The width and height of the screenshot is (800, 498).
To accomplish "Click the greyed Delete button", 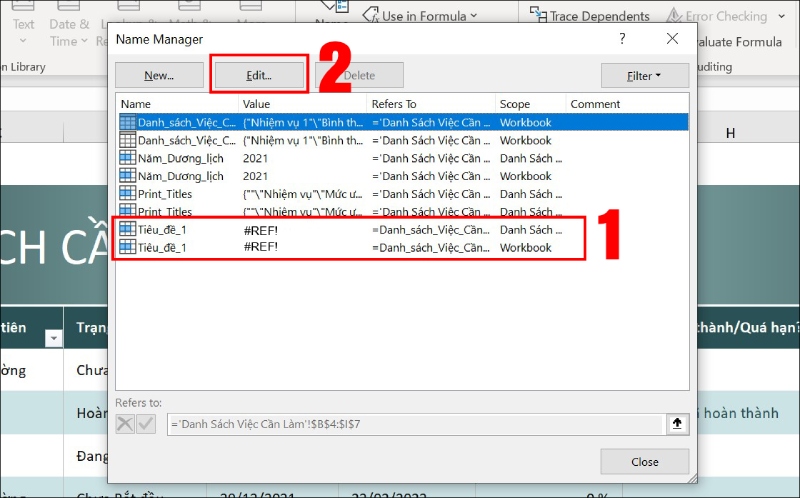I will click(x=359, y=76).
